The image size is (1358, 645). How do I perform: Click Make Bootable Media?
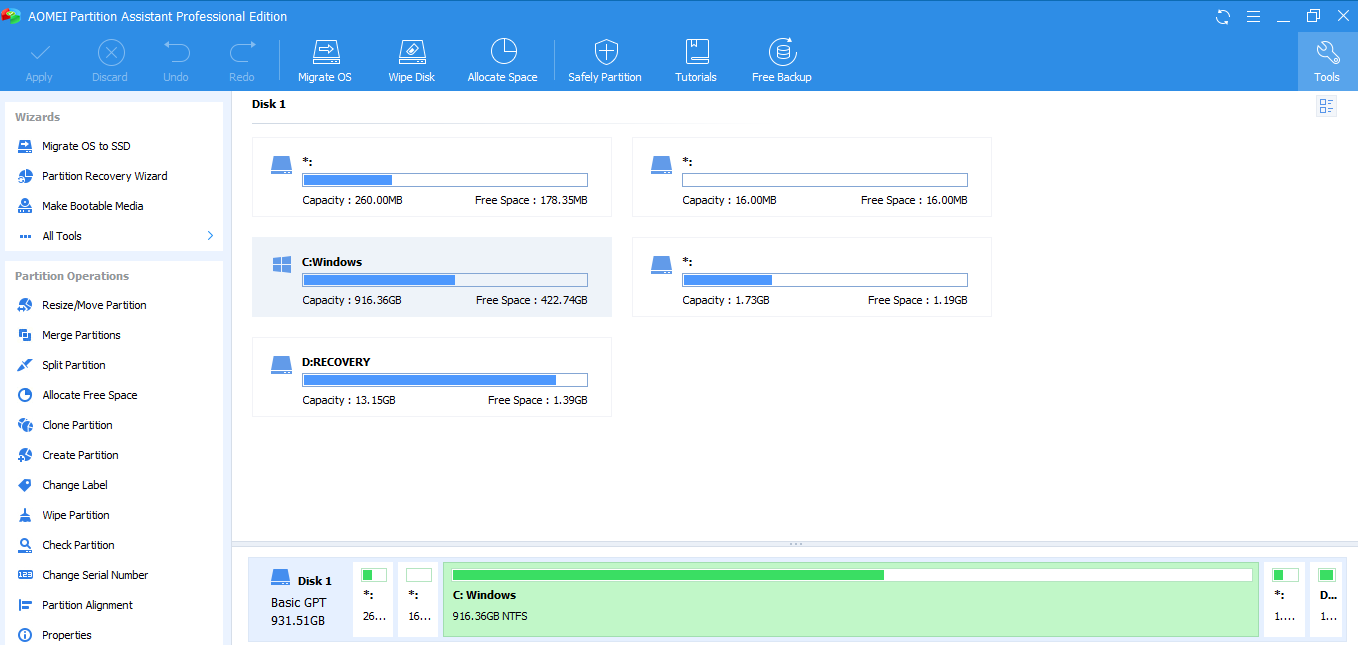point(92,206)
